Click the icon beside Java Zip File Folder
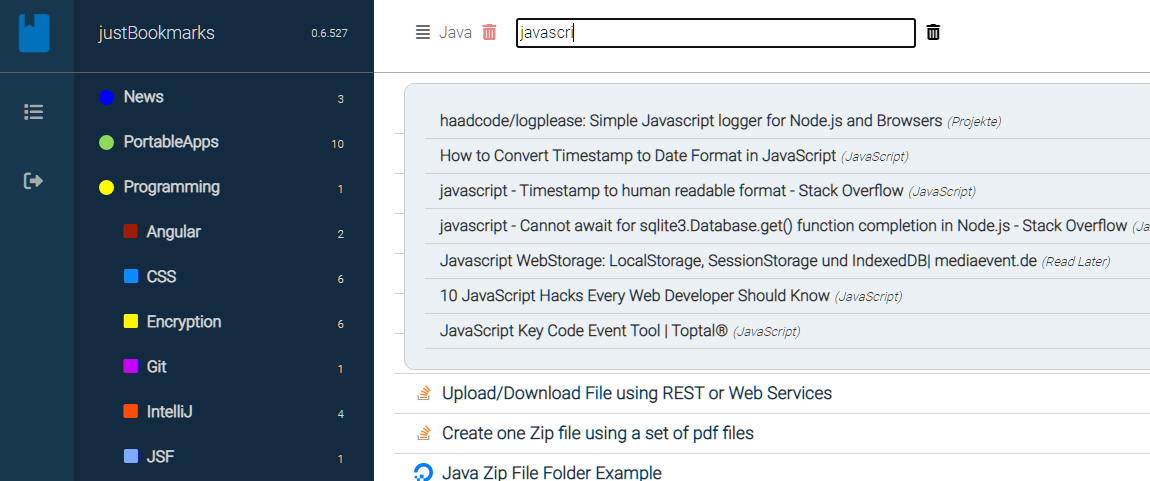1150x481 pixels. (424, 472)
